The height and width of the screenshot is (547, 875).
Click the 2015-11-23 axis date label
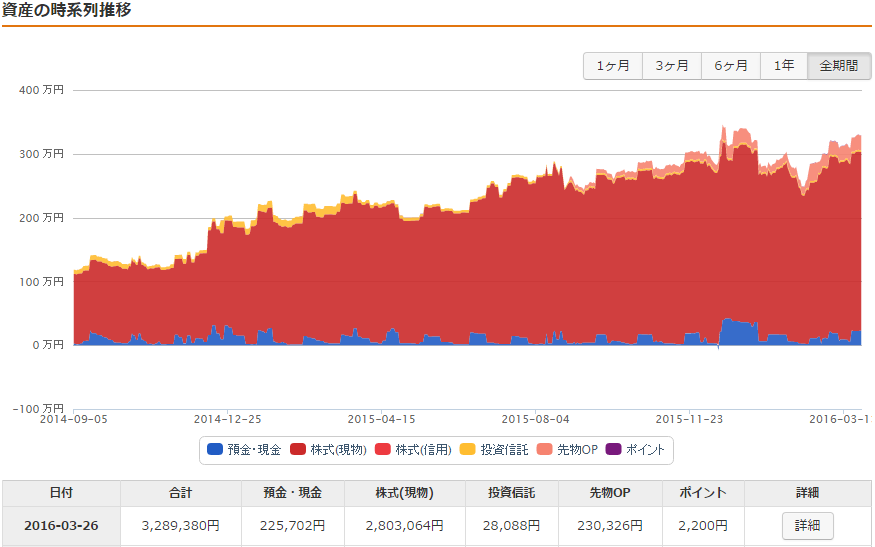click(689, 420)
